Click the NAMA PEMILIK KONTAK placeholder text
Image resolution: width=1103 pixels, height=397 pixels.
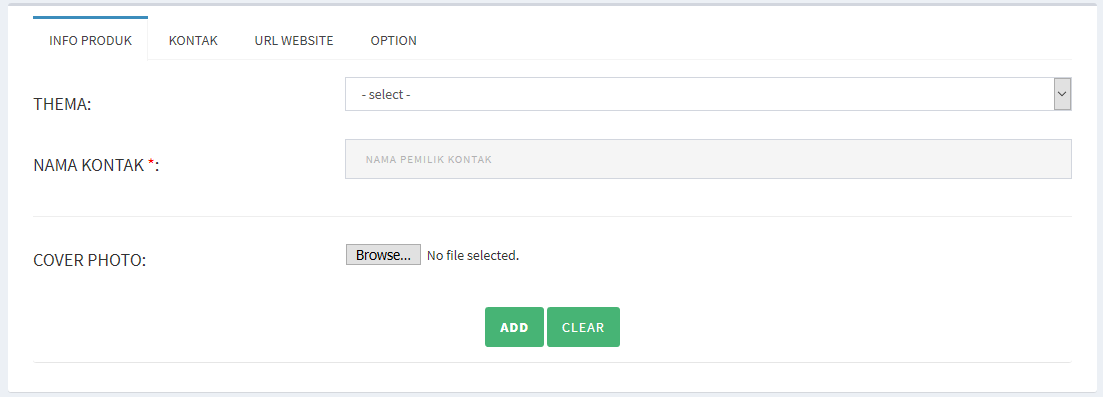[428, 159]
